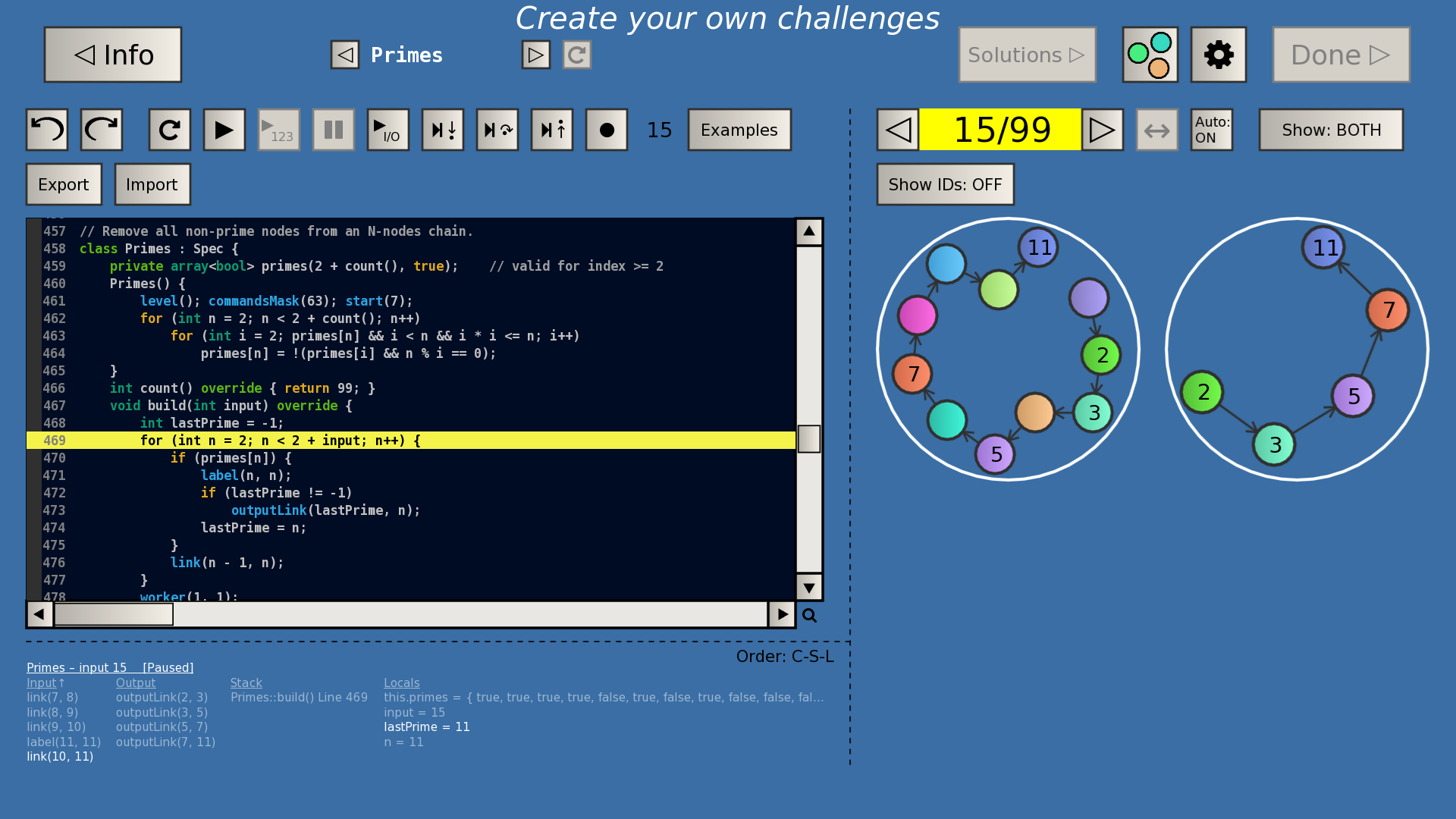Click the magenta unlabeled node in left graph
The image size is (1456, 819).
click(918, 315)
